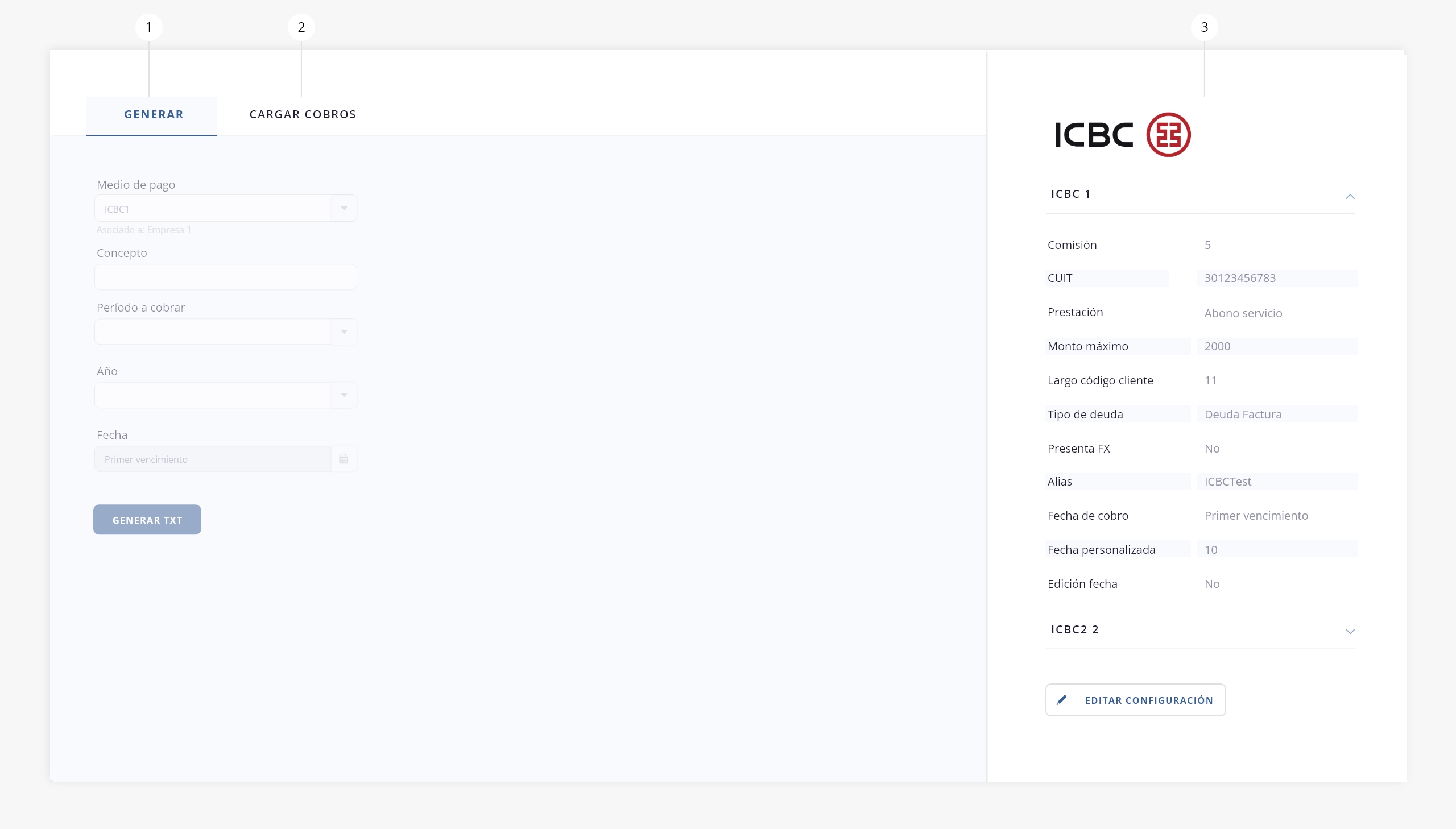The image size is (1456, 829).
Task: Select Tipo de deuda value Deuda Factura
Action: 1243,415
